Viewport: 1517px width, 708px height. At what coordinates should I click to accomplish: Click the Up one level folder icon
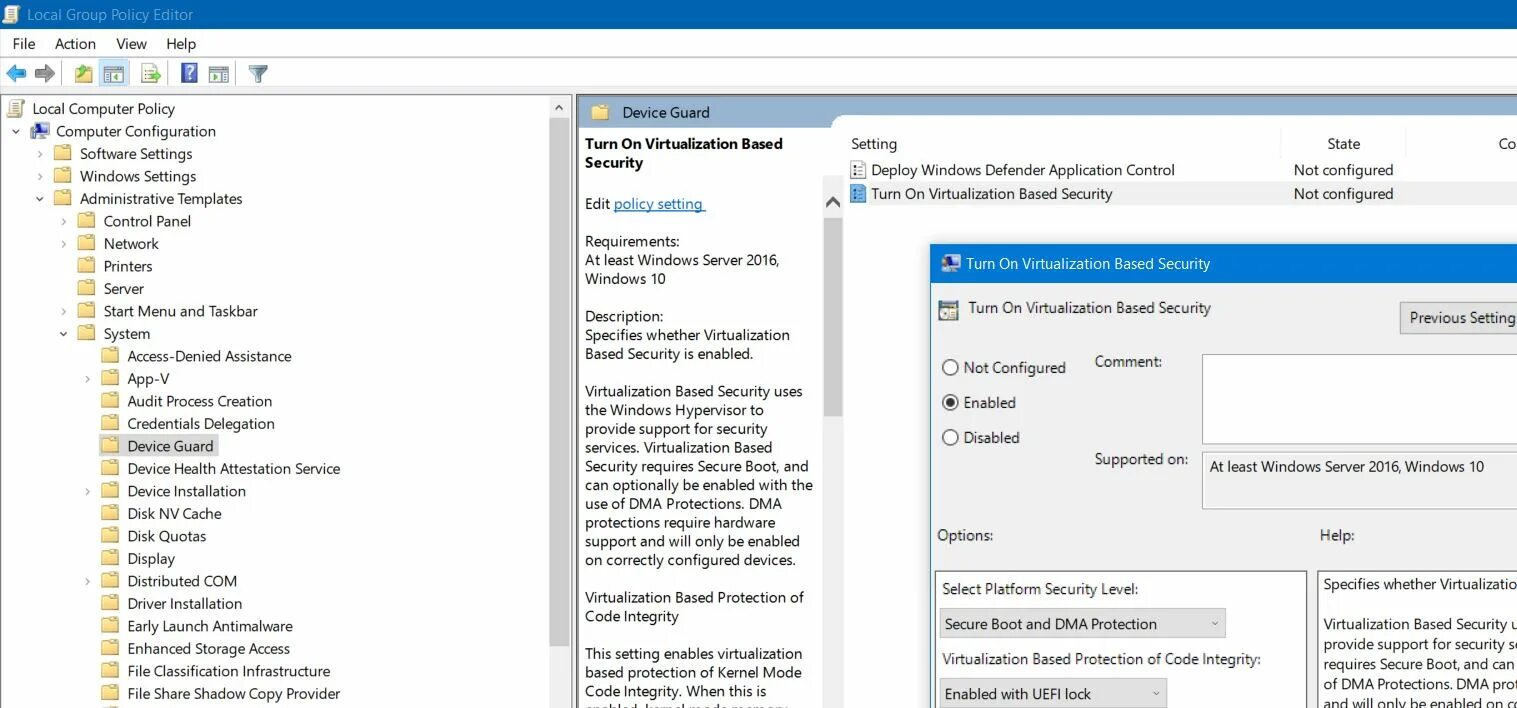(84, 73)
